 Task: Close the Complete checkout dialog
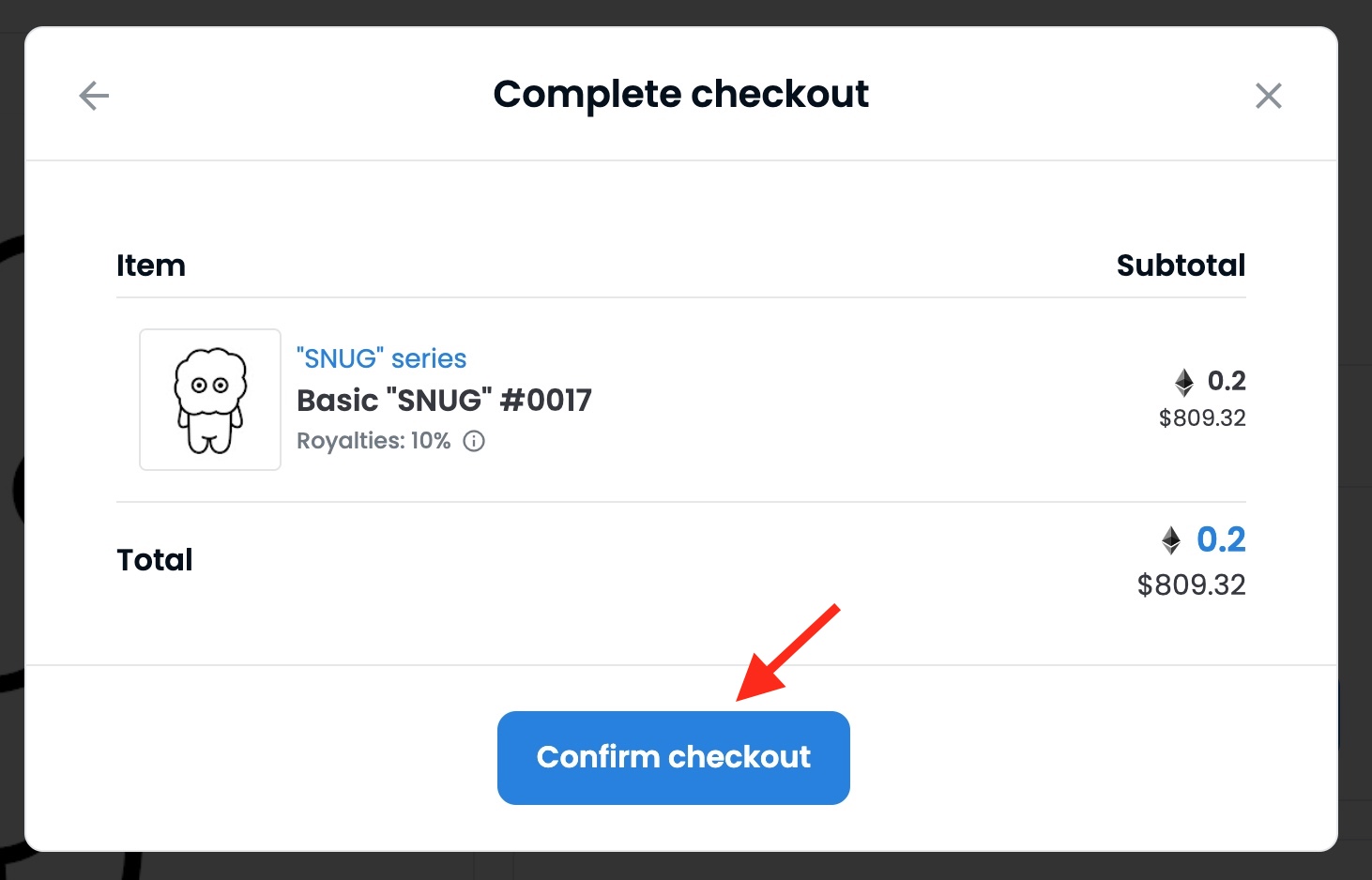tap(1268, 96)
